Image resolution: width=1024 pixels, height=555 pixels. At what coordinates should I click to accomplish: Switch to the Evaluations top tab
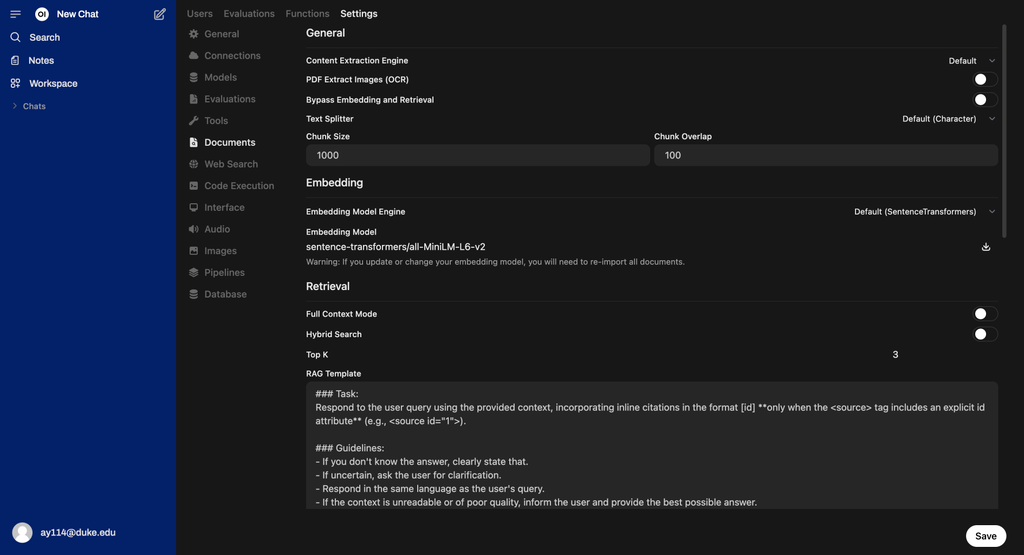249,14
